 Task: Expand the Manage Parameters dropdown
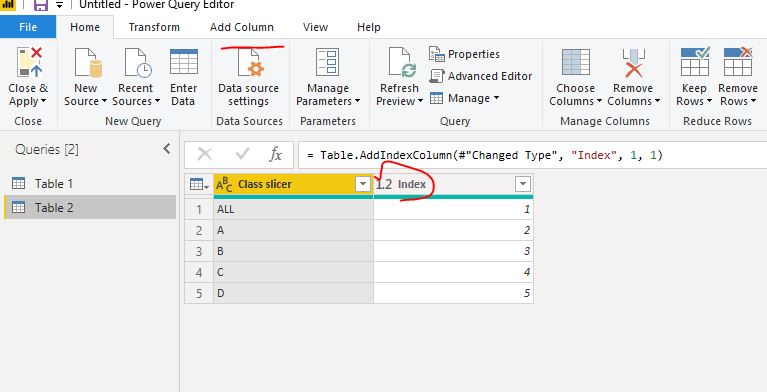[x=357, y=101]
